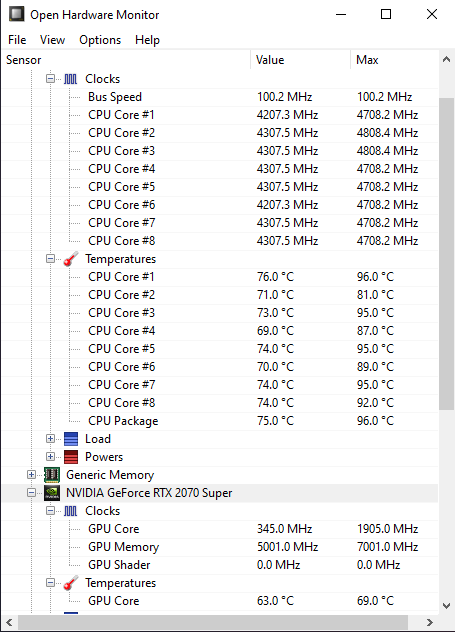Open the File menu
Viewport: 455px width, 632px height.
[x=17, y=40]
